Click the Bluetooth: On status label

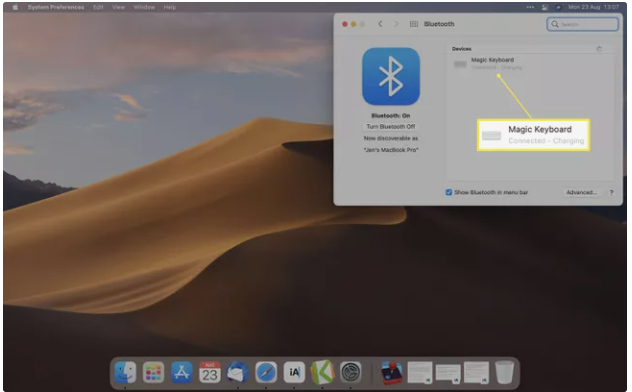tap(391, 116)
